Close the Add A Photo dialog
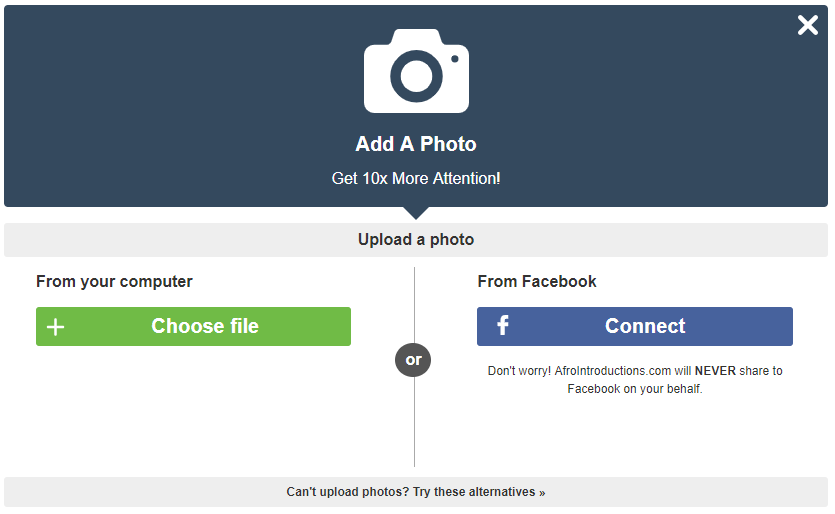 pos(807,25)
